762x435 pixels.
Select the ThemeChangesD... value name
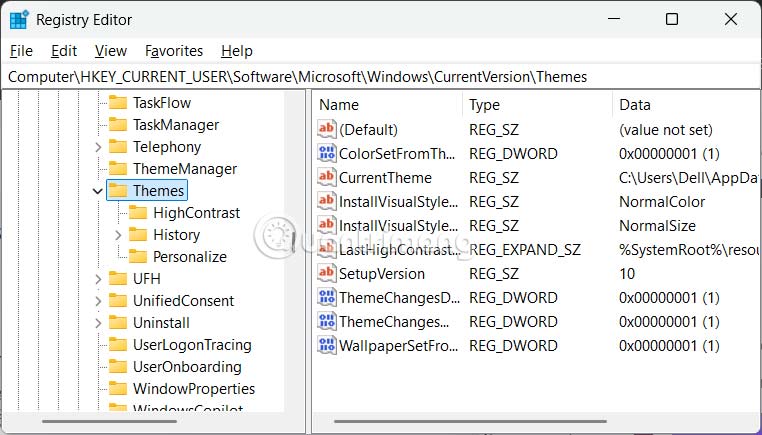[399, 297]
